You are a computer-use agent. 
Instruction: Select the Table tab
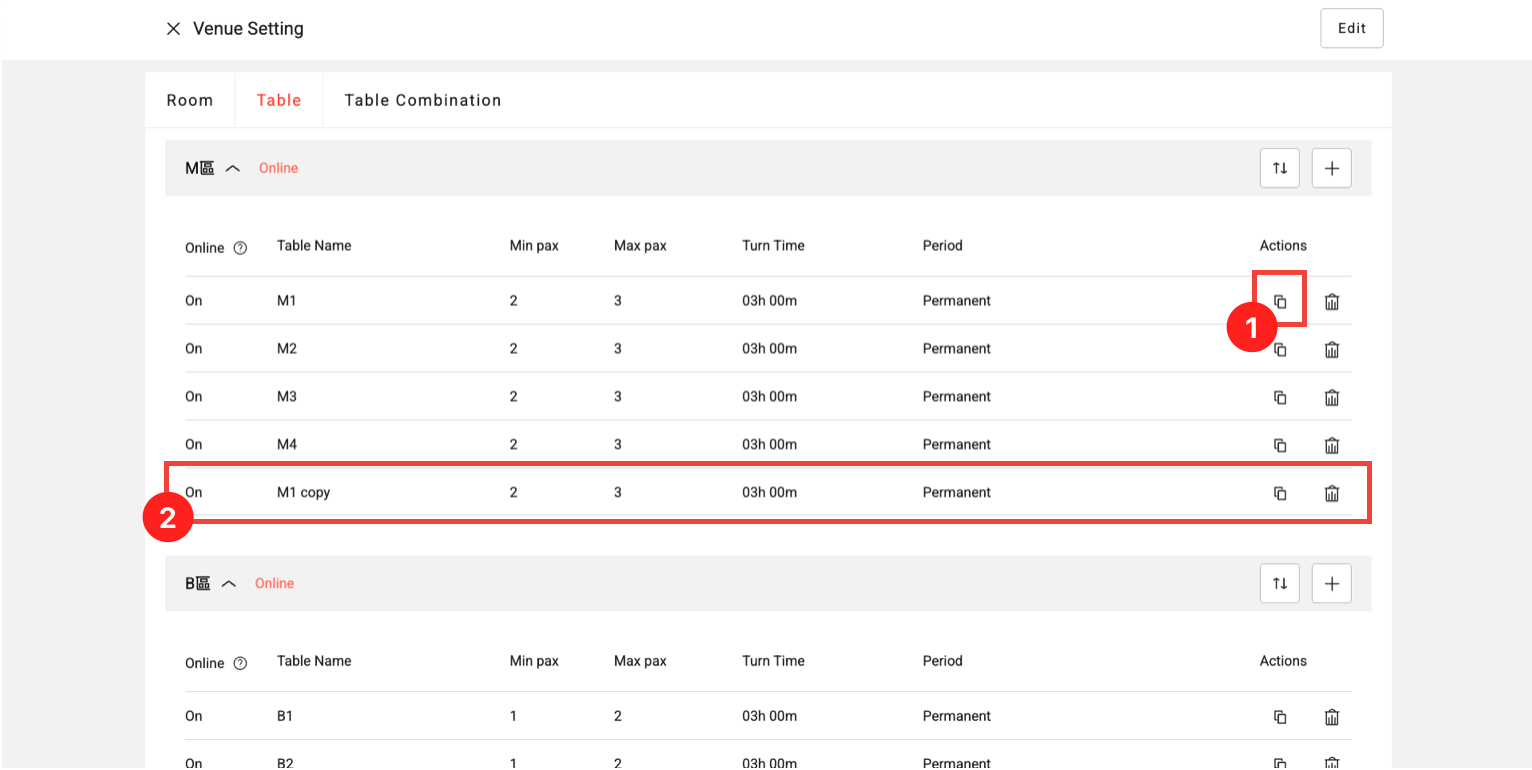click(x=279, y=100)
